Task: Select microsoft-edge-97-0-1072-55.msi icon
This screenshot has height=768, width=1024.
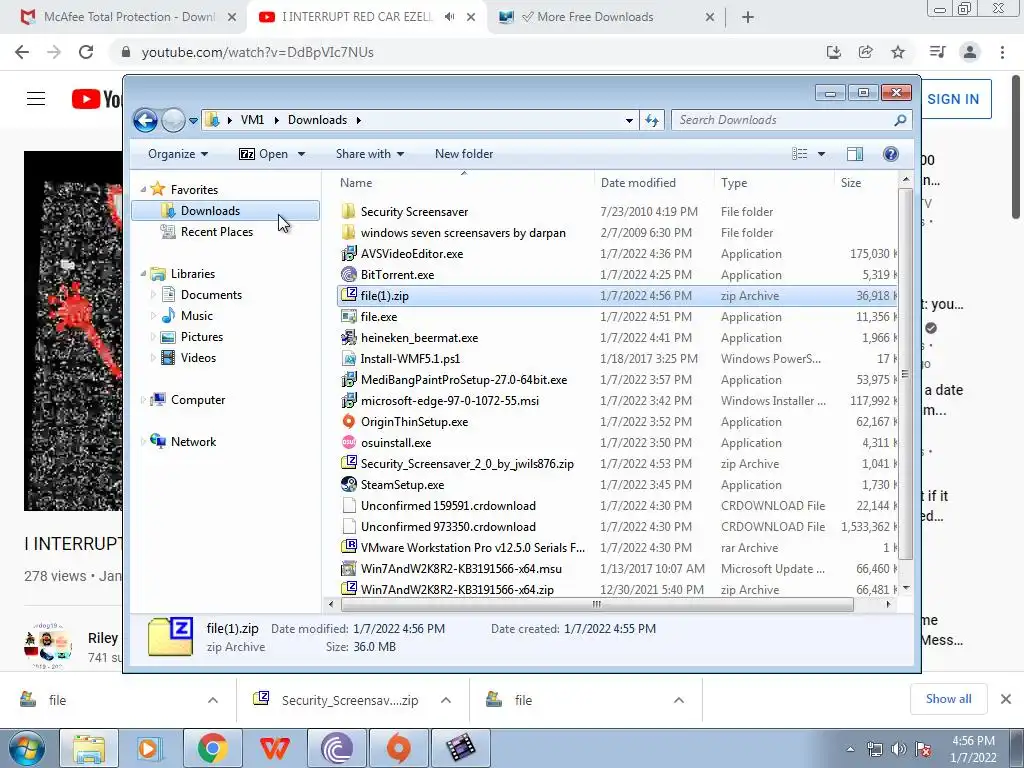Action: (x=349, y=400)
